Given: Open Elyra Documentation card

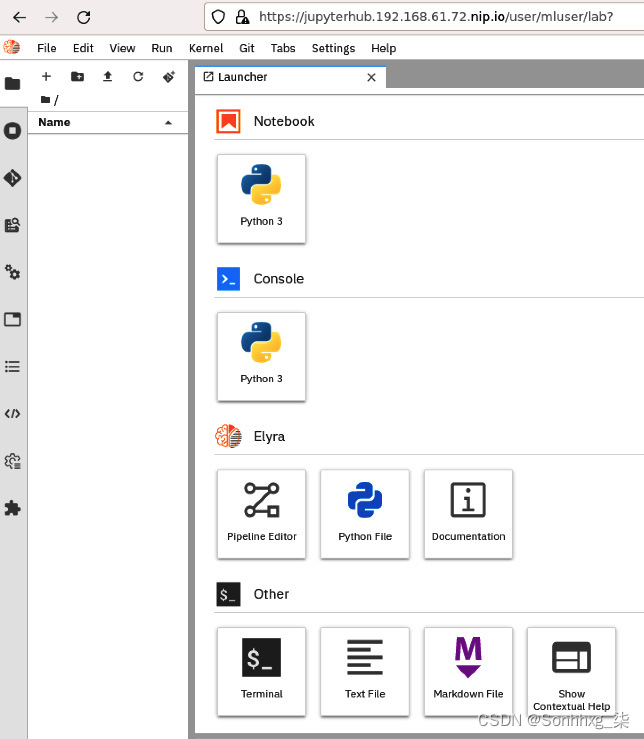Looking at the screenshot, I should 468,514.
